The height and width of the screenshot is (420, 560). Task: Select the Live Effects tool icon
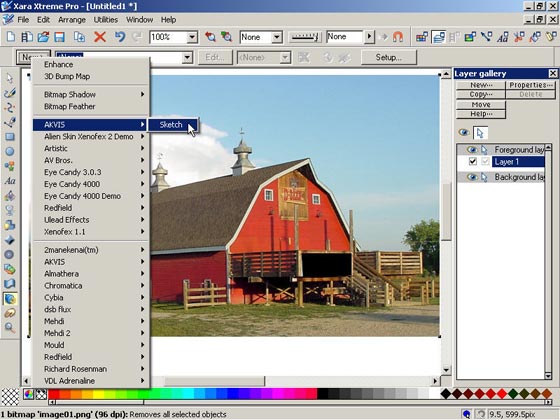tap(10, 299)
